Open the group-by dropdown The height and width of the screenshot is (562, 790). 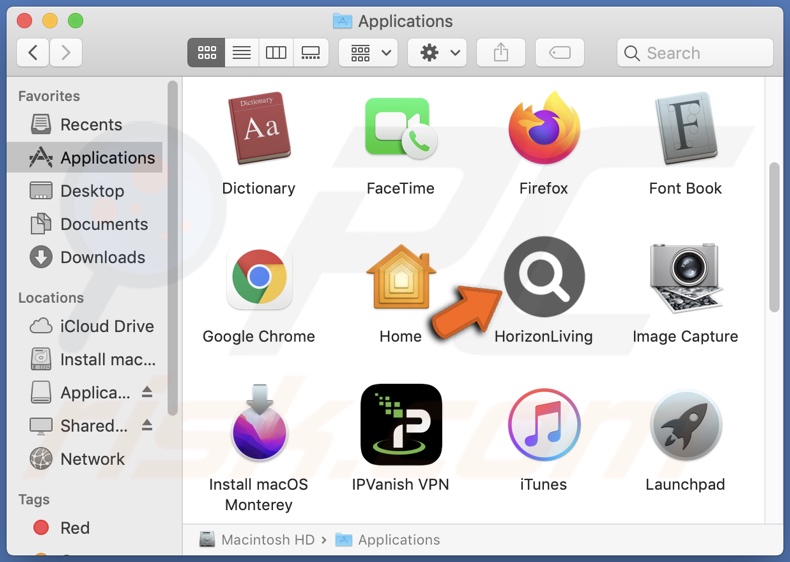[368, 52]
